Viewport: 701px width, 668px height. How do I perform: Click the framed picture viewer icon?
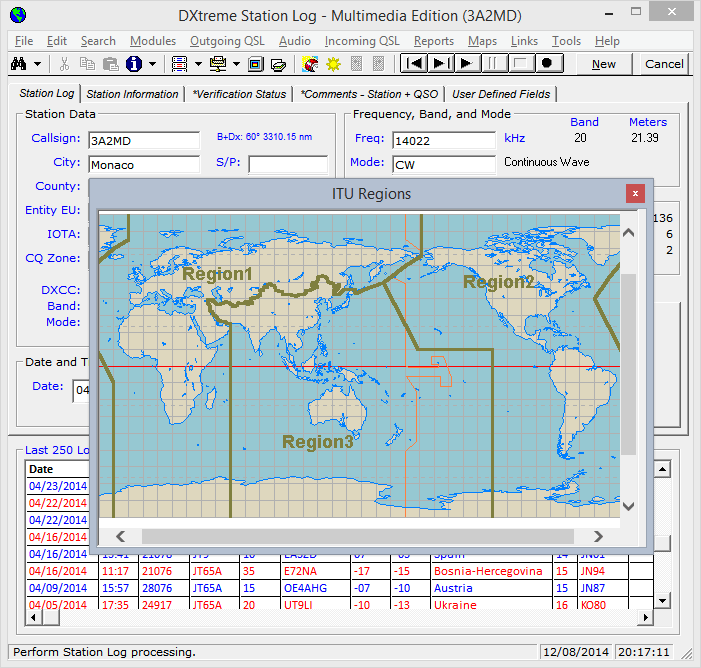point(255,64)
